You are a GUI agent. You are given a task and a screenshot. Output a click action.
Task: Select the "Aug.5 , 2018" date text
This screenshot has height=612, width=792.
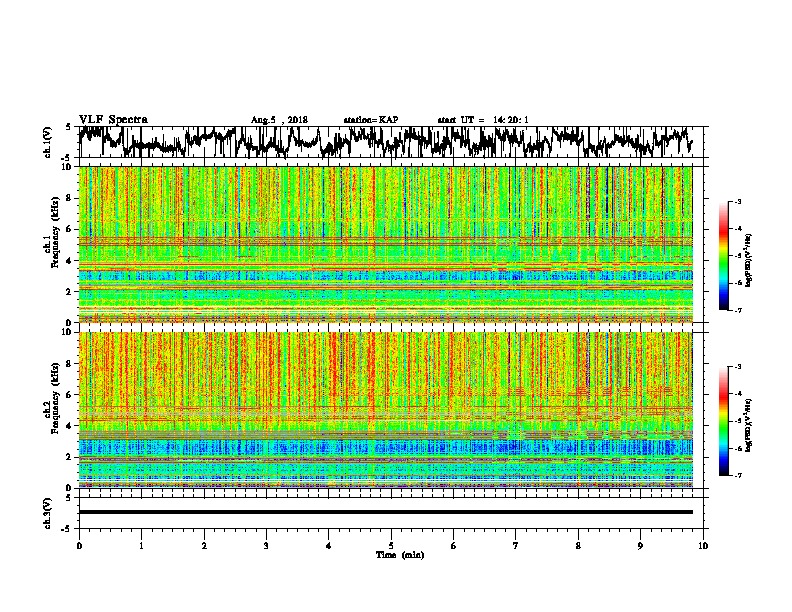(279, 120)
